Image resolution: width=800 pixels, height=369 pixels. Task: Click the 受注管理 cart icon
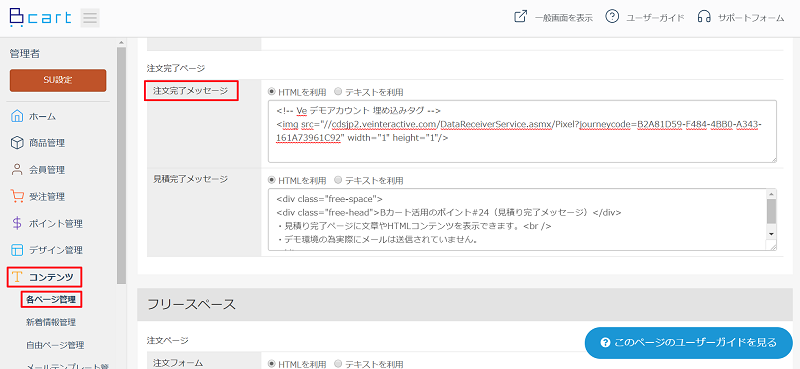(17, 196)
